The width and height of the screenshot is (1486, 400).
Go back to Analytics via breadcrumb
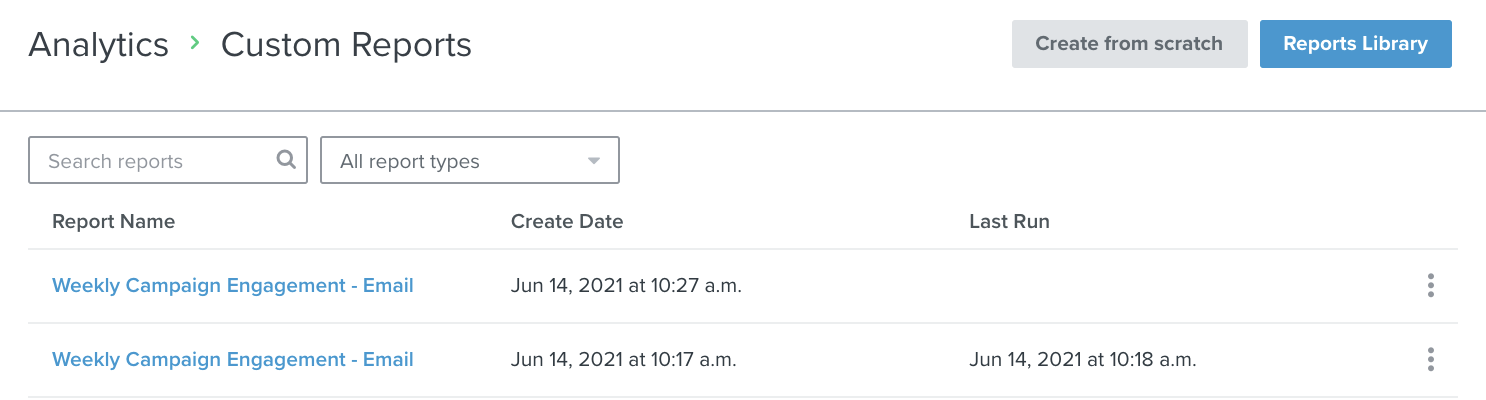coord(98,45)
